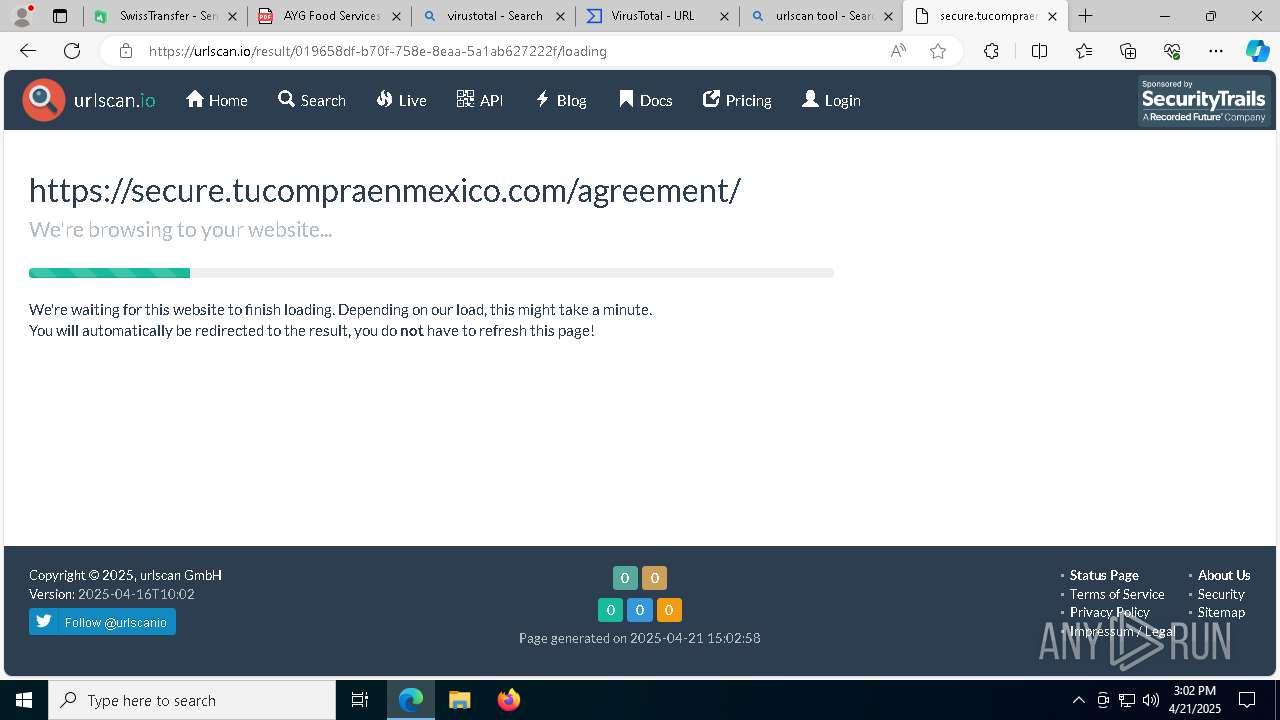
Task: Click the blue footer counter badge
Action: pyautogui.click(x=640, y=610)
